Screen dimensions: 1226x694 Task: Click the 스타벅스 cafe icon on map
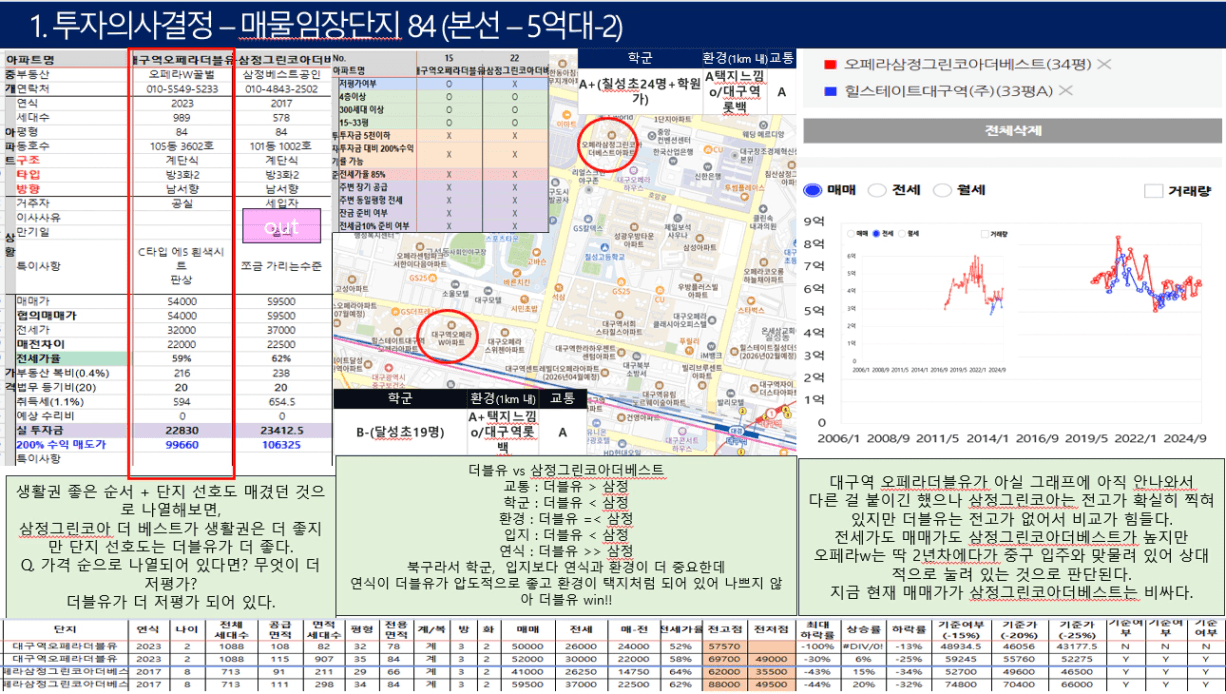click(752, 300)
